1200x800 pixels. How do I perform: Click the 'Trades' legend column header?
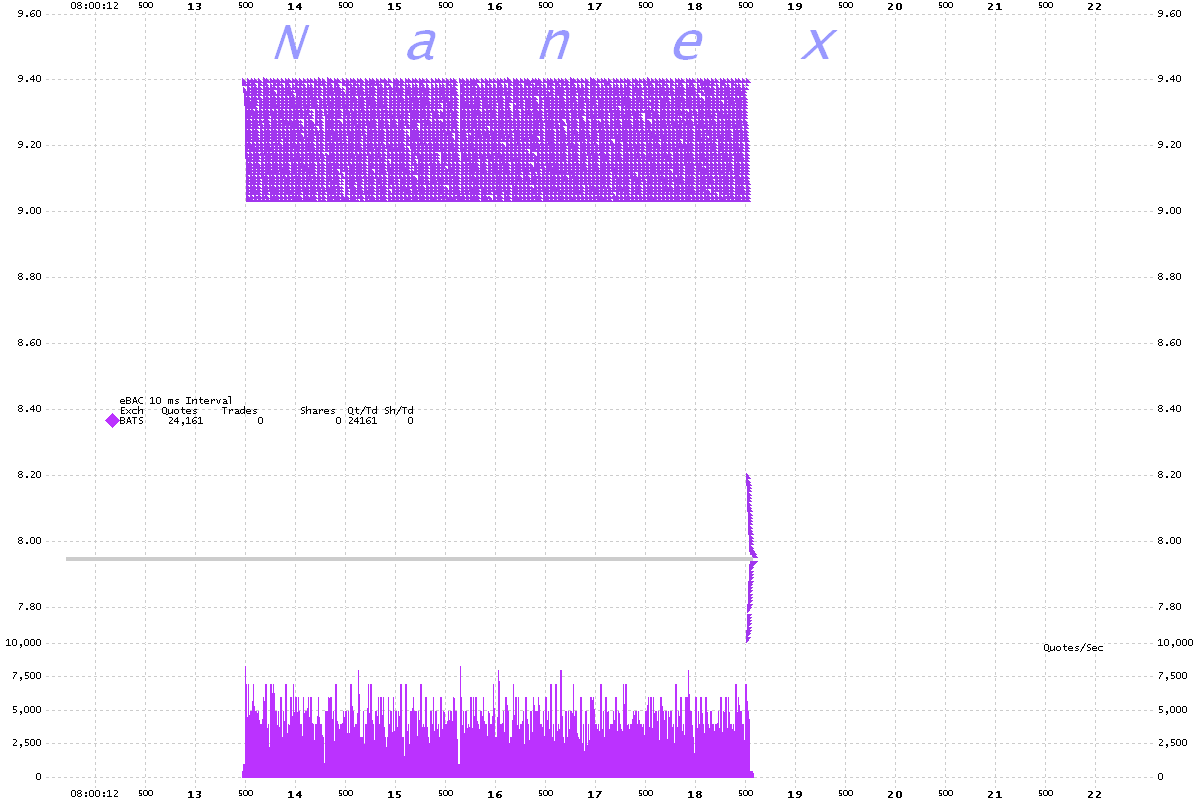[x=239, y=411]
